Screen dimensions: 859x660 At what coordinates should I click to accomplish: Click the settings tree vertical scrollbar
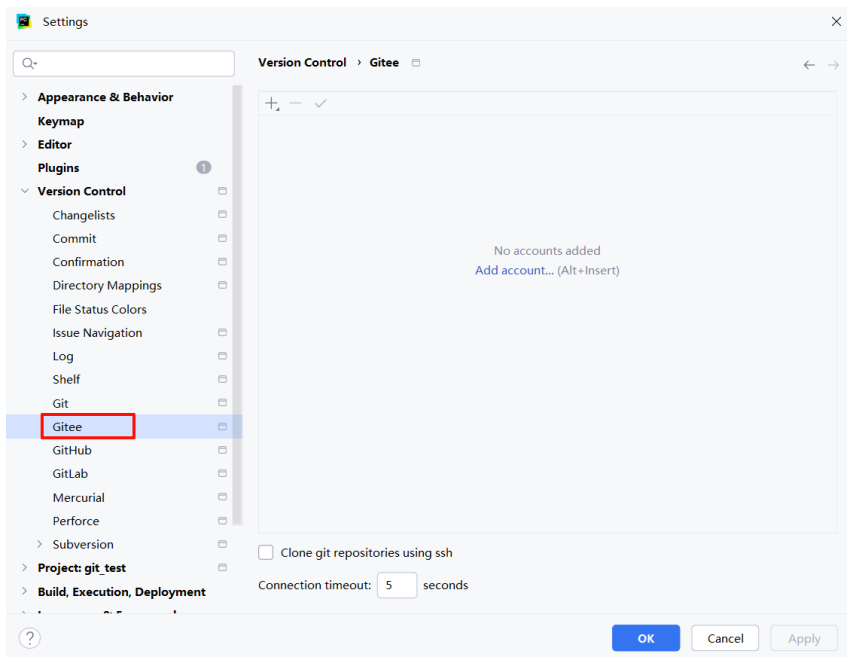pos(237,305)
